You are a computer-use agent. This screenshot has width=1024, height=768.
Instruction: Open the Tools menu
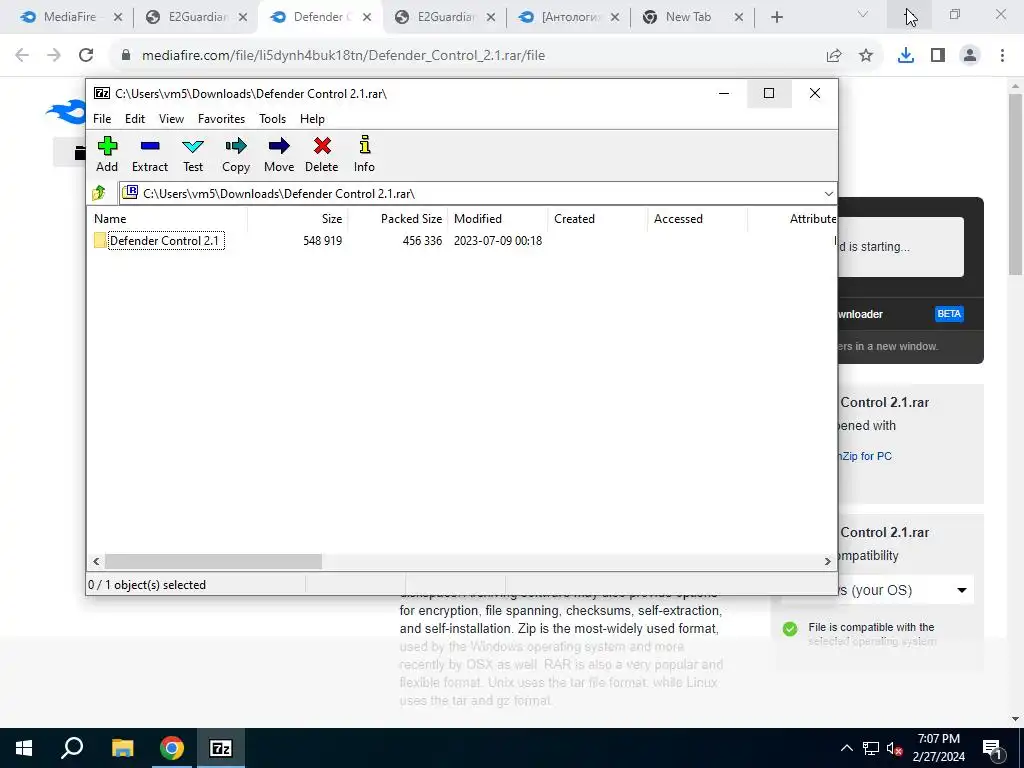coord(272,119)
